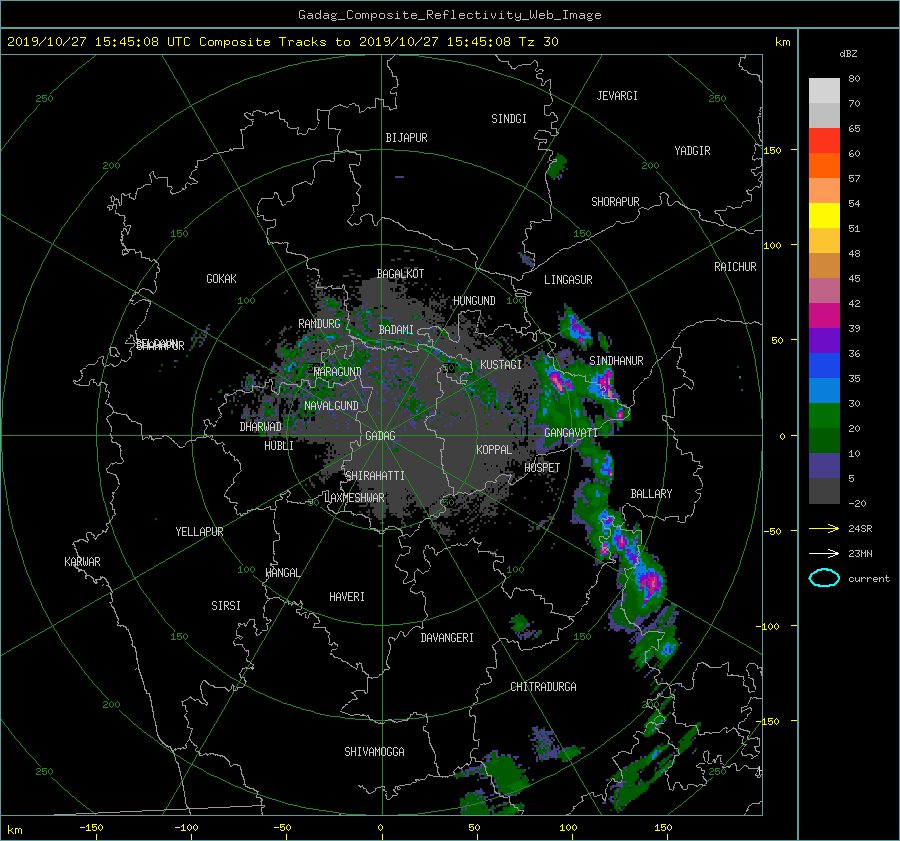Click the GADAG radar center label
The height and width of the screenshot is (841, 900).
(380, 436)
